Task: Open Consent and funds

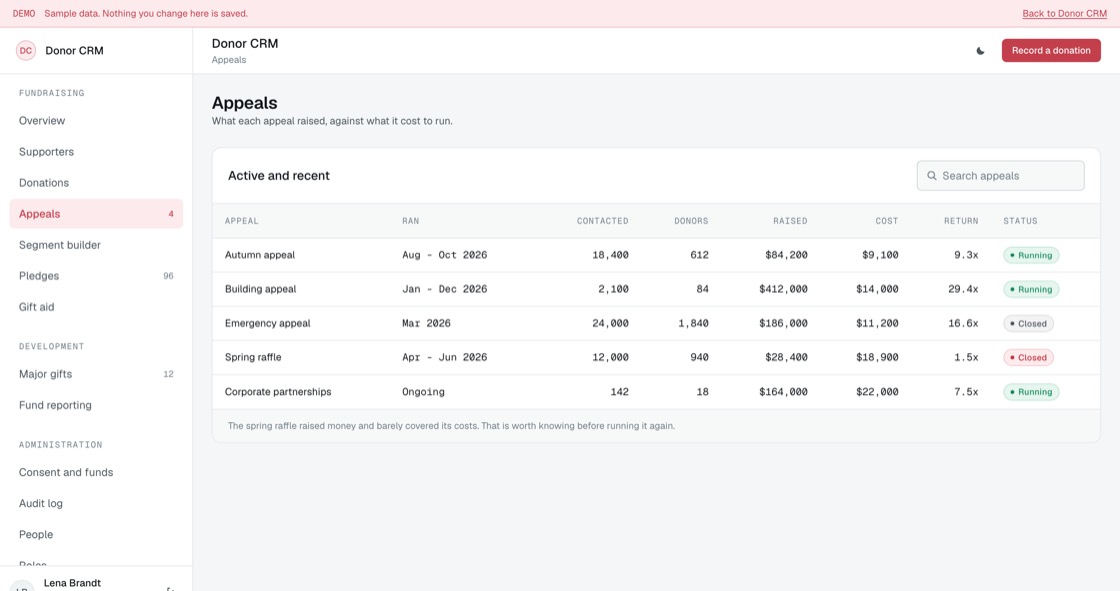Action: [x=96, y=472]
